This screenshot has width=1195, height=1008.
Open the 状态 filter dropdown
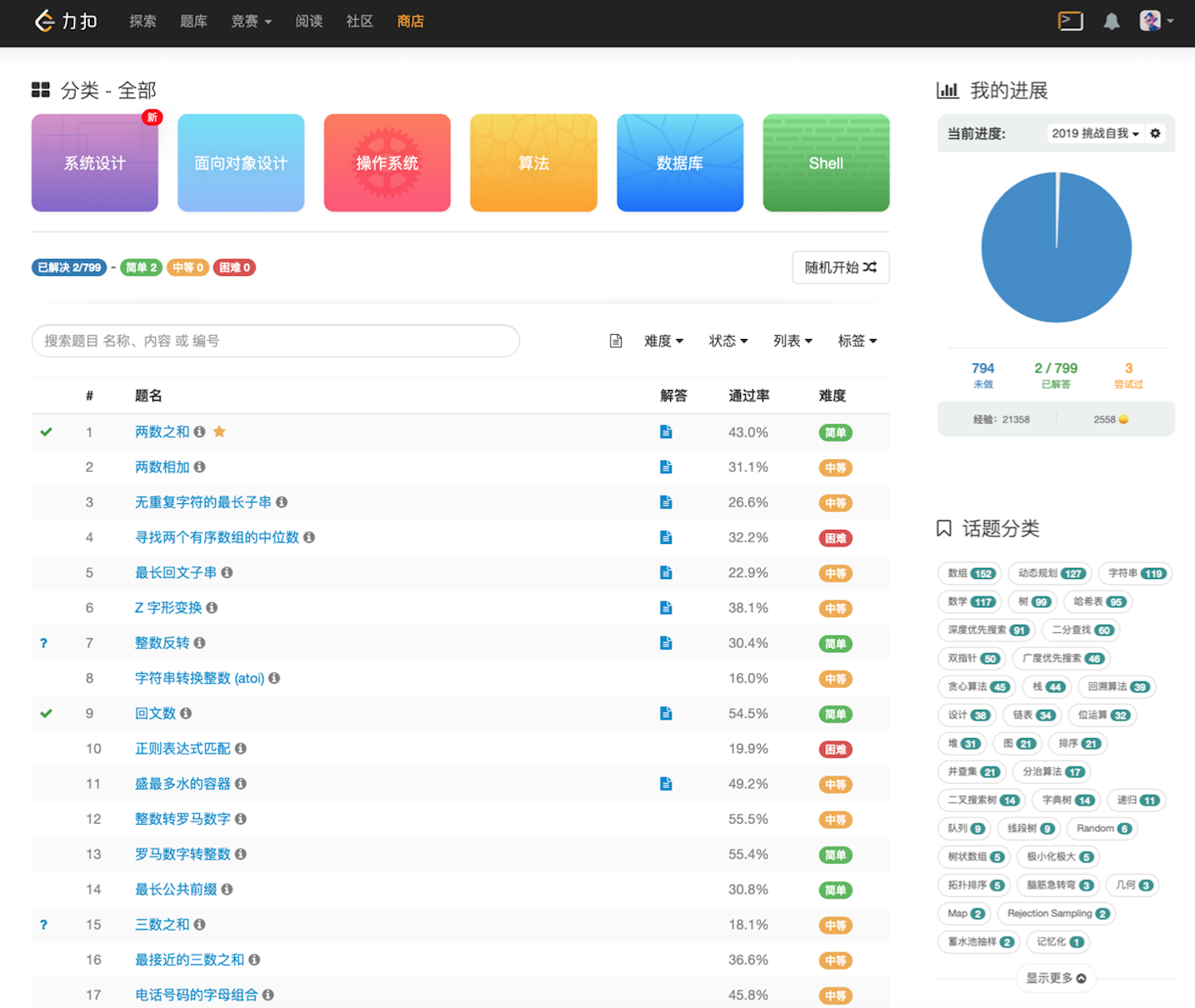pos(728,341)
